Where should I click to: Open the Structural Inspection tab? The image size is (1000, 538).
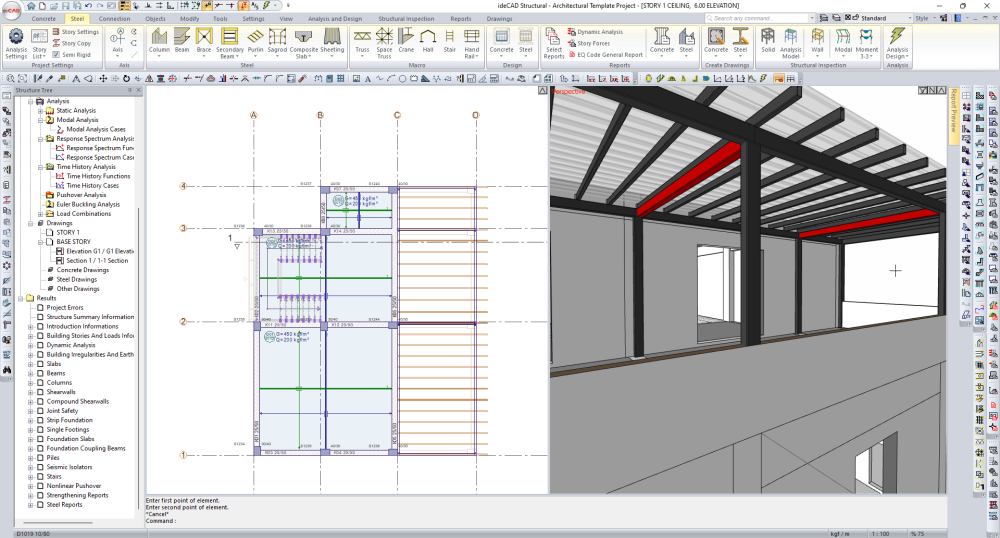pos(408,18)
